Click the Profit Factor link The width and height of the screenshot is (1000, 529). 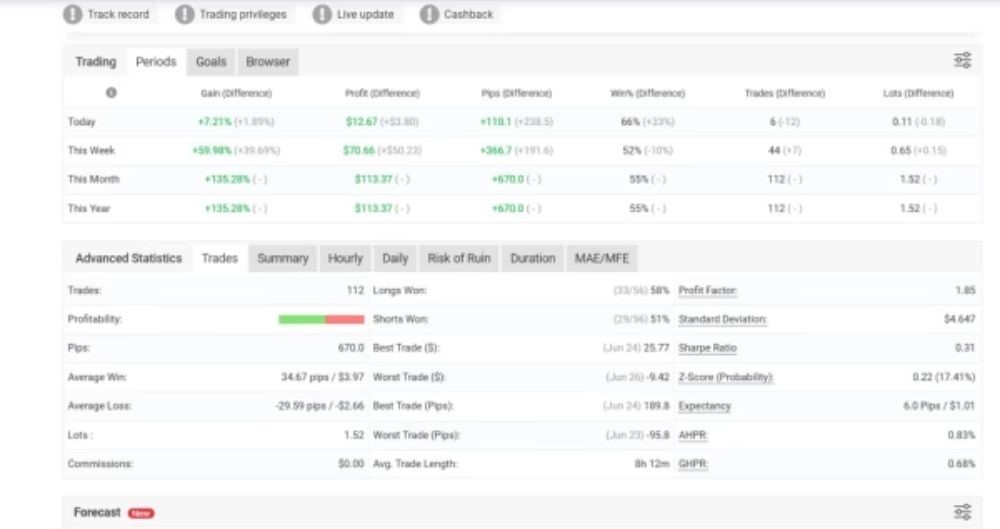tap(707, 290)
